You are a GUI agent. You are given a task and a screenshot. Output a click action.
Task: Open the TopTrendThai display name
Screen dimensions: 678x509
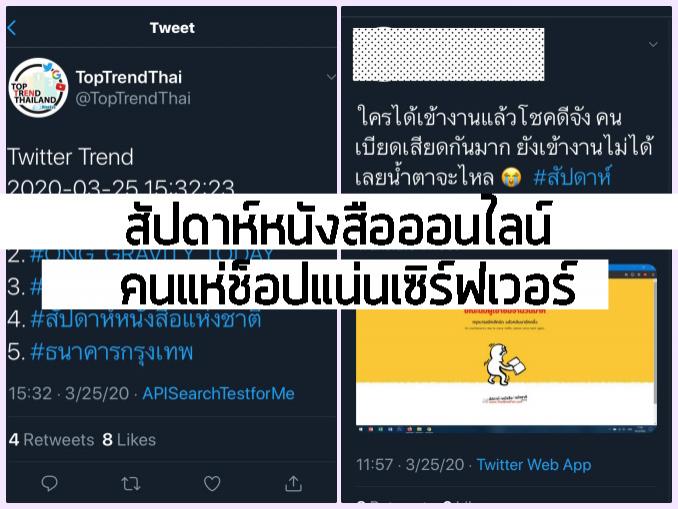click(x=129, y=77)
